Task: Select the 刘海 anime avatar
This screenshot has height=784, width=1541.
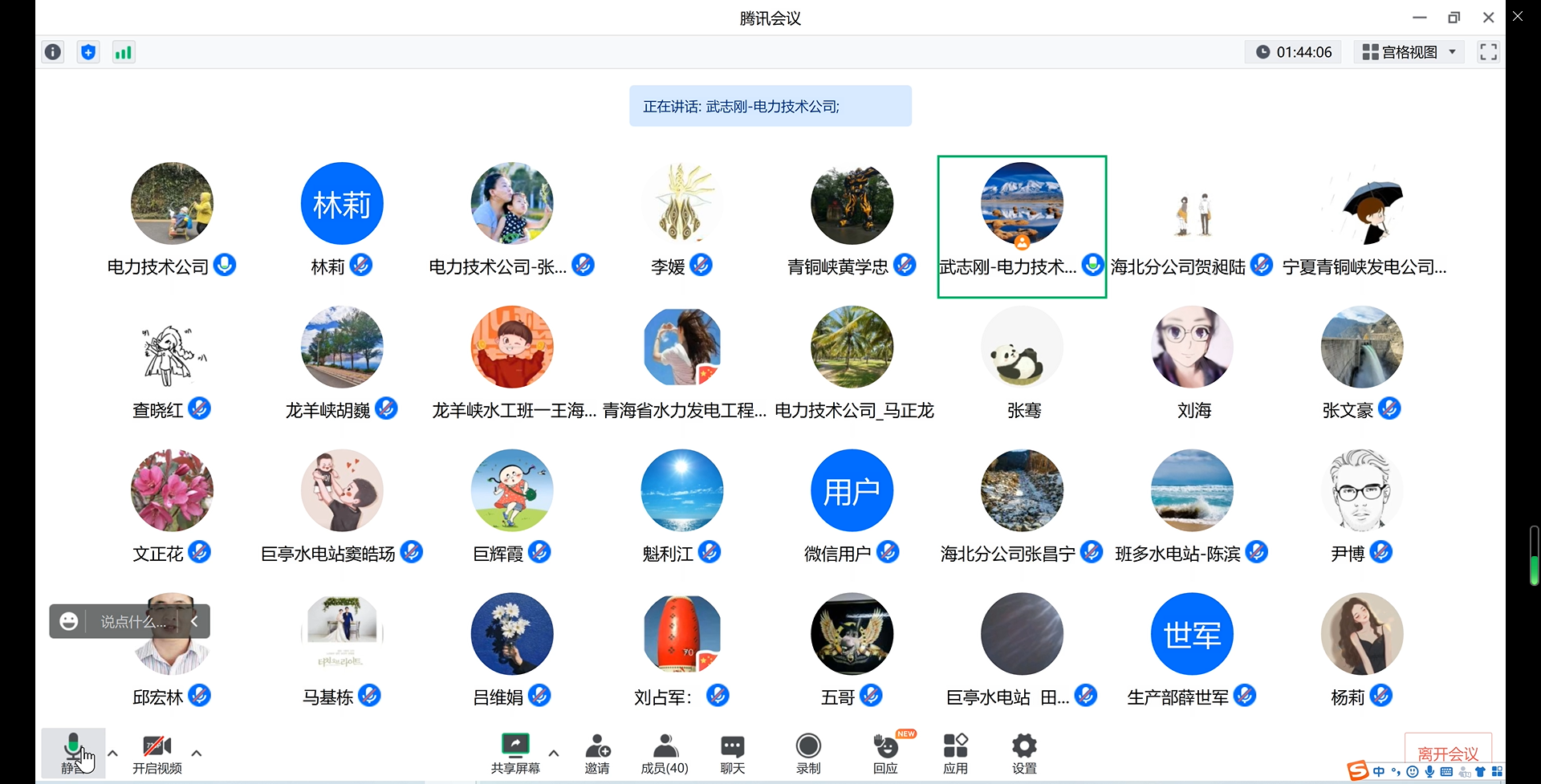Action: click(x=1192, y=347)
